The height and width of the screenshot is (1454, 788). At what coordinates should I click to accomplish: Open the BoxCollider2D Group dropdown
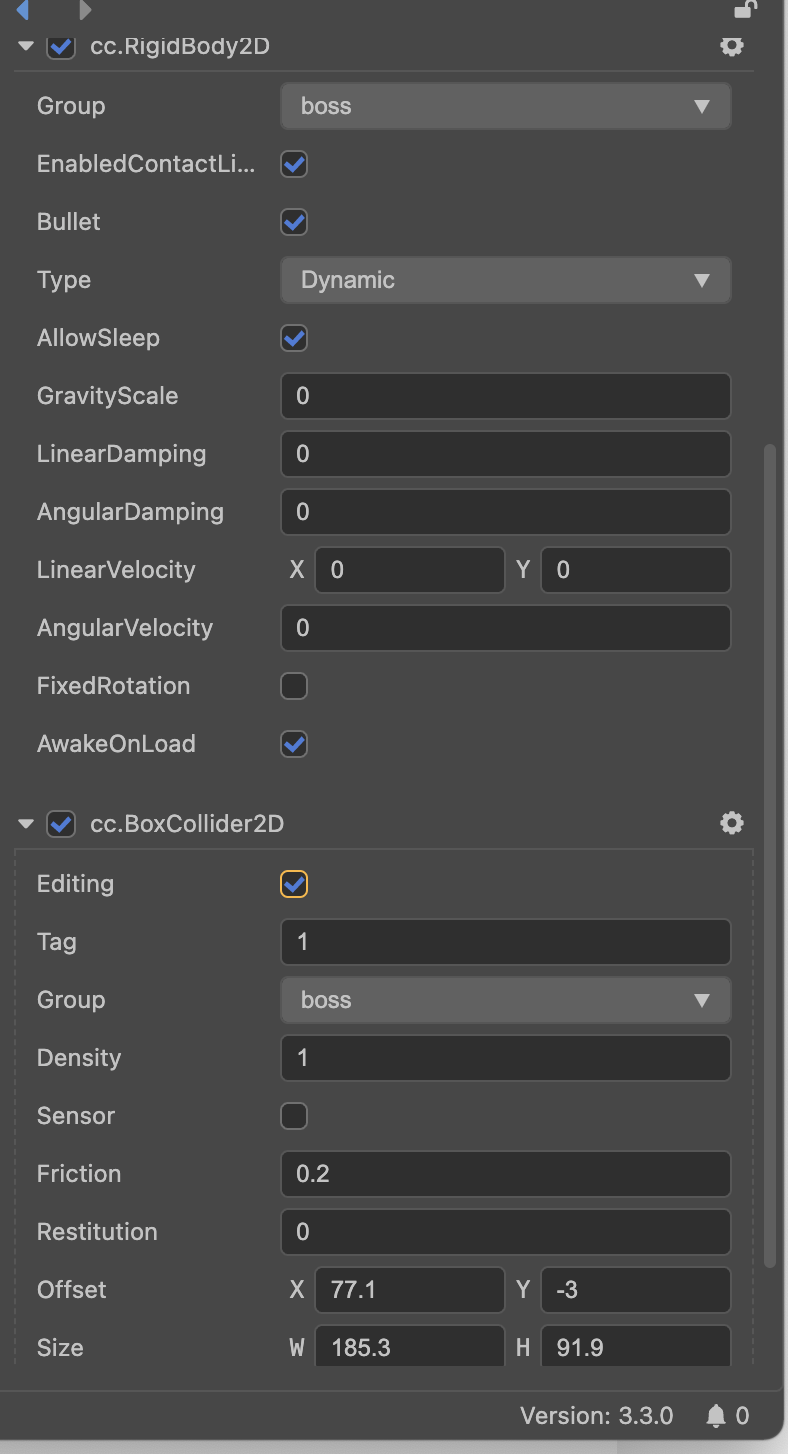coord(505,1000)
